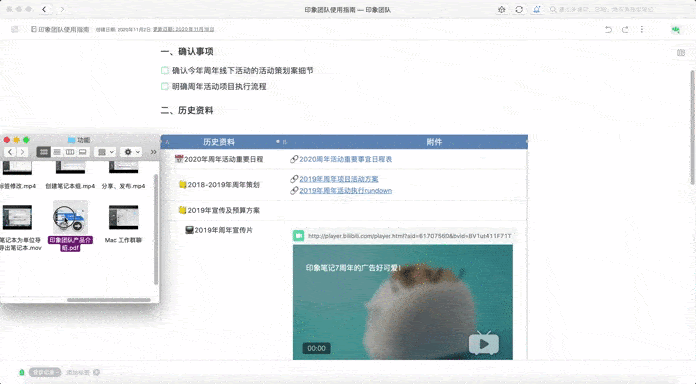Click the green notebook icon in bottom bar
The height and width of the screenshot is (384, 696).
point(22,372)
